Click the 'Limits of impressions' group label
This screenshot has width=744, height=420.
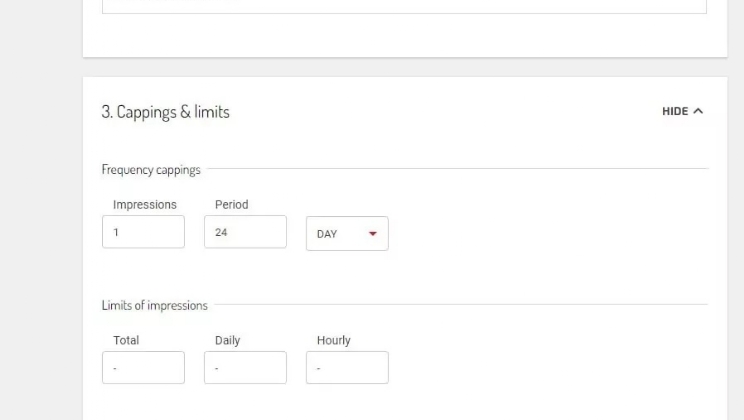(x=154, y=305)
